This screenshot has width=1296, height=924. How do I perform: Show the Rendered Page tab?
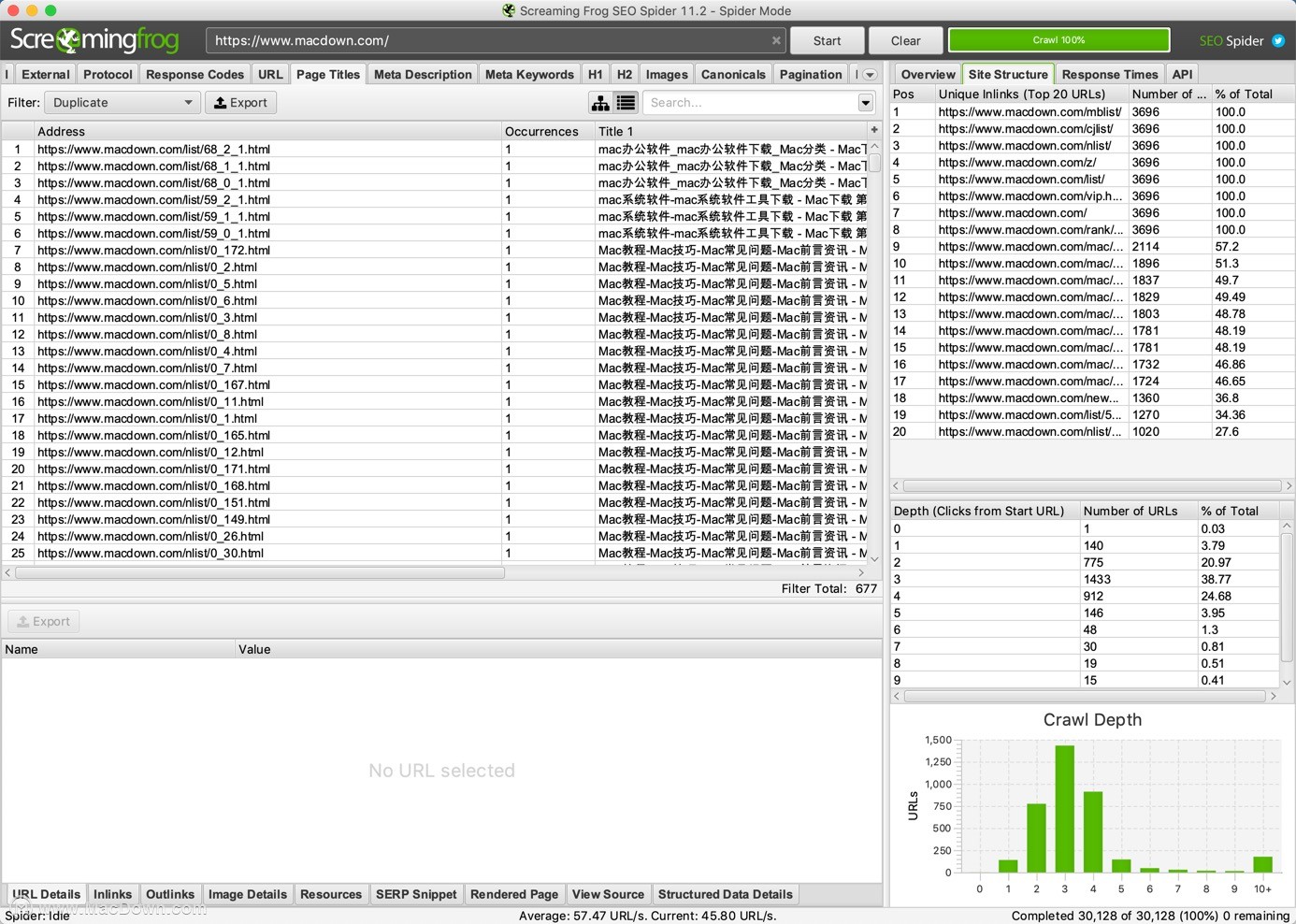(514, 894)
